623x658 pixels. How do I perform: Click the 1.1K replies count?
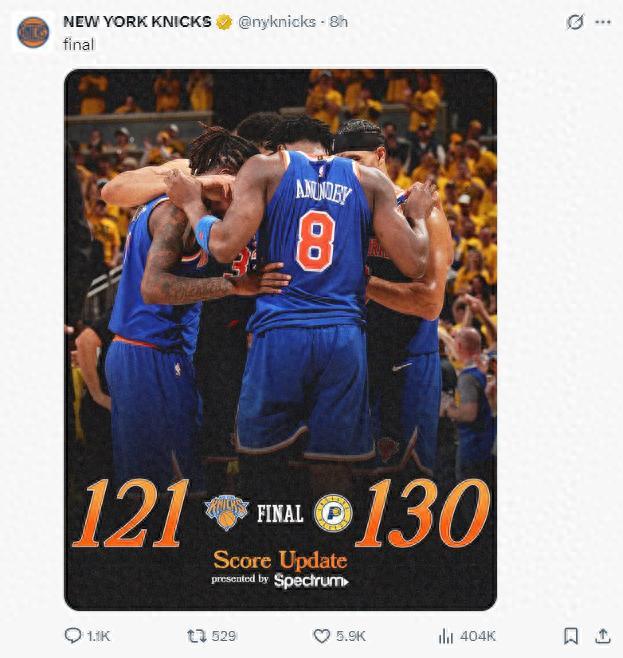pos(99,635)
